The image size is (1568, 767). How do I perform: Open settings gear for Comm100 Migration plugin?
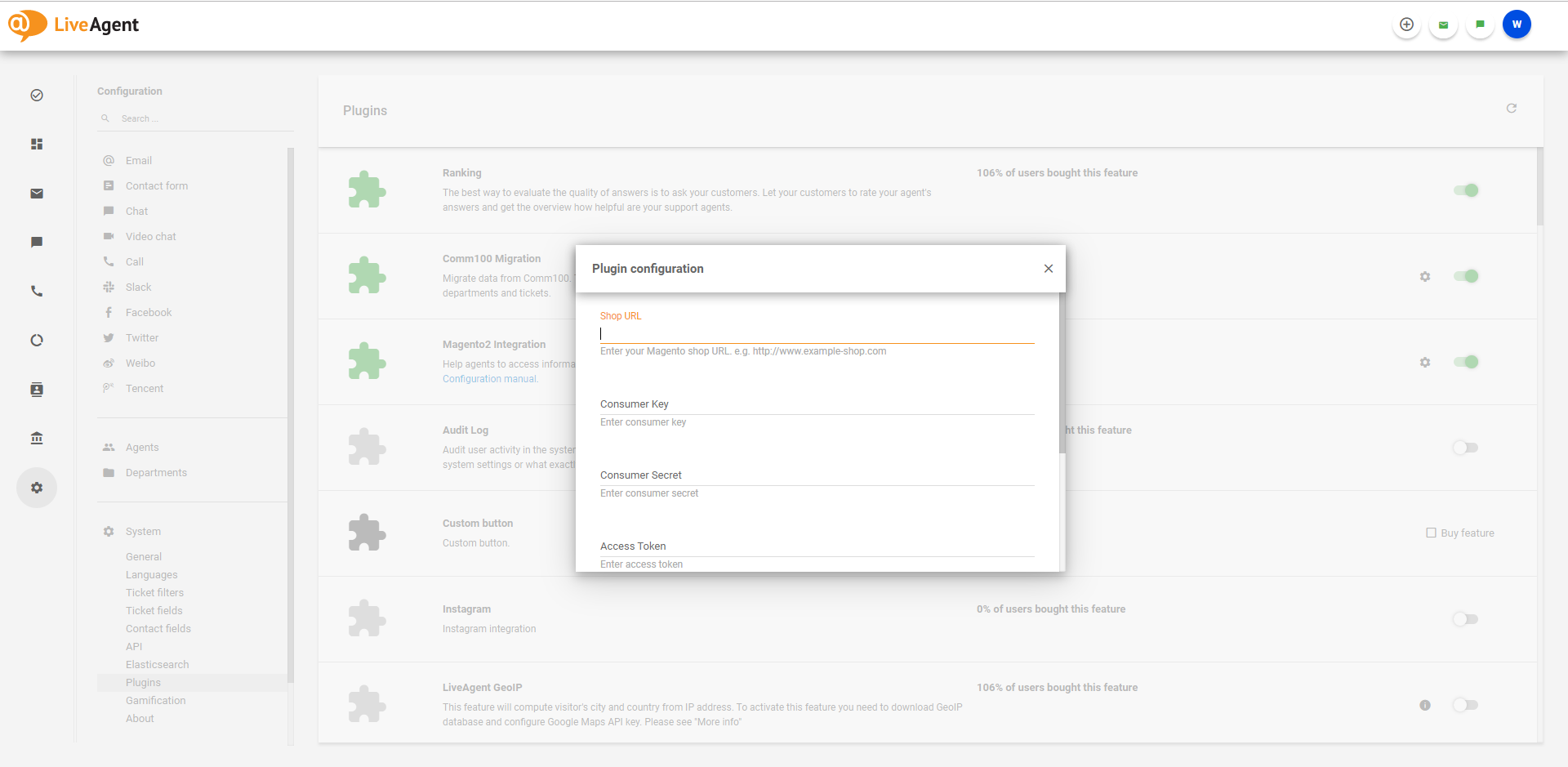point(1424,277)
